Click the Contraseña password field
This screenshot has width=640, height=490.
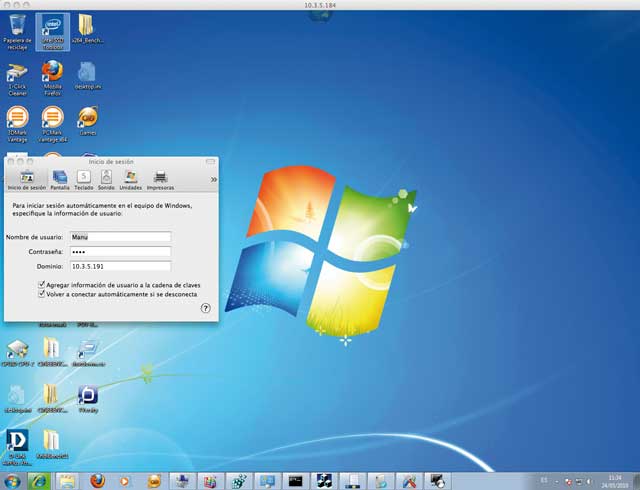click(x=120, y=252)
